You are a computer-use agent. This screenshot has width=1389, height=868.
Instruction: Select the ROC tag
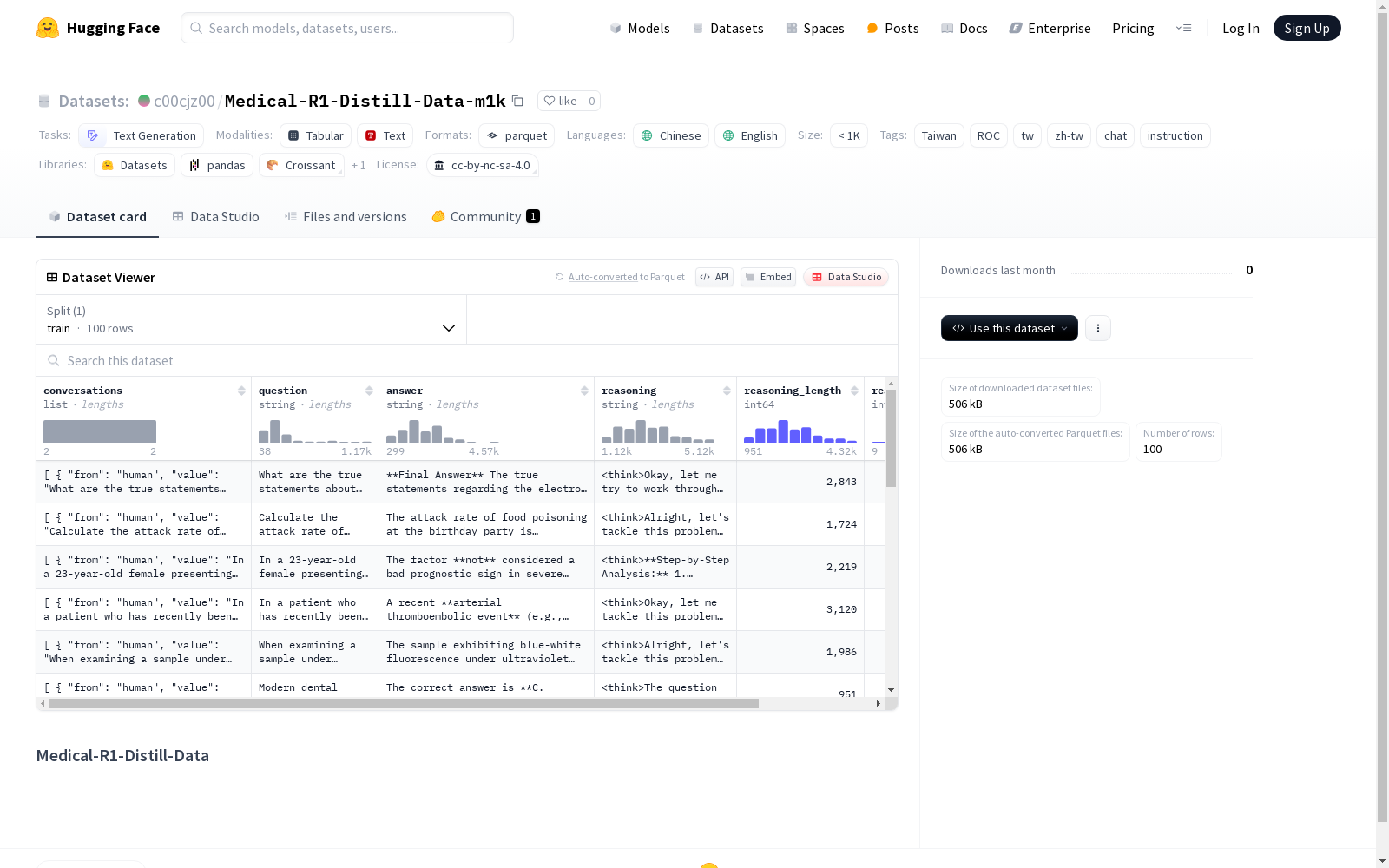988,135
